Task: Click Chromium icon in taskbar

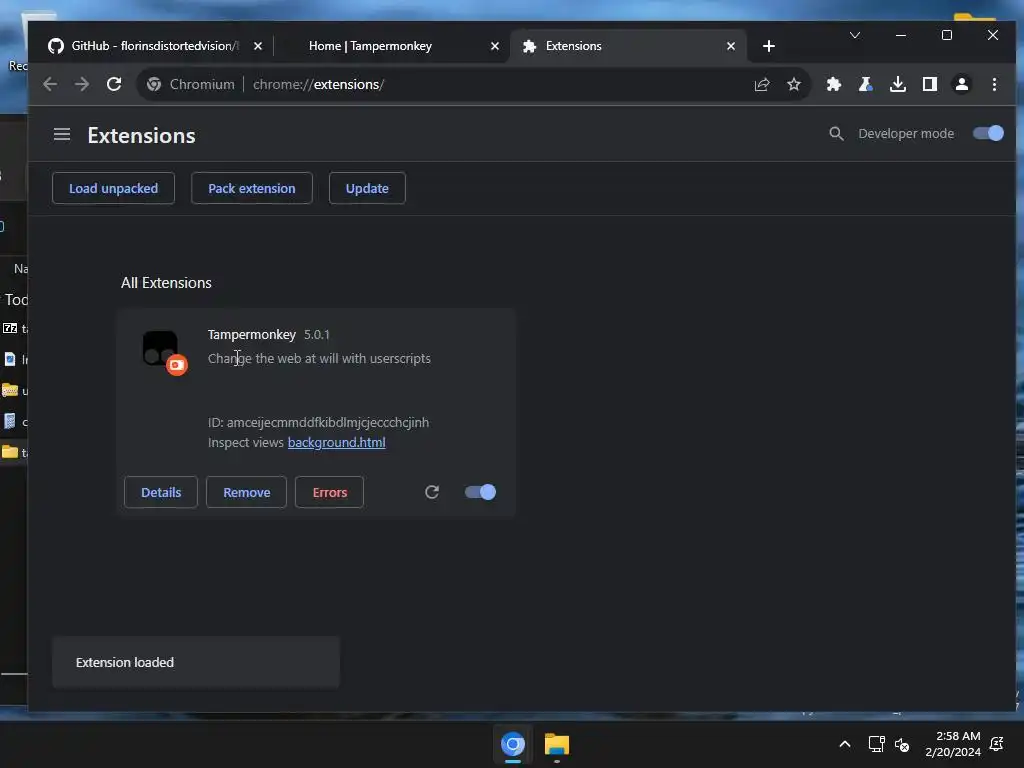Action: pyautogui.click(x=513, y=744)
